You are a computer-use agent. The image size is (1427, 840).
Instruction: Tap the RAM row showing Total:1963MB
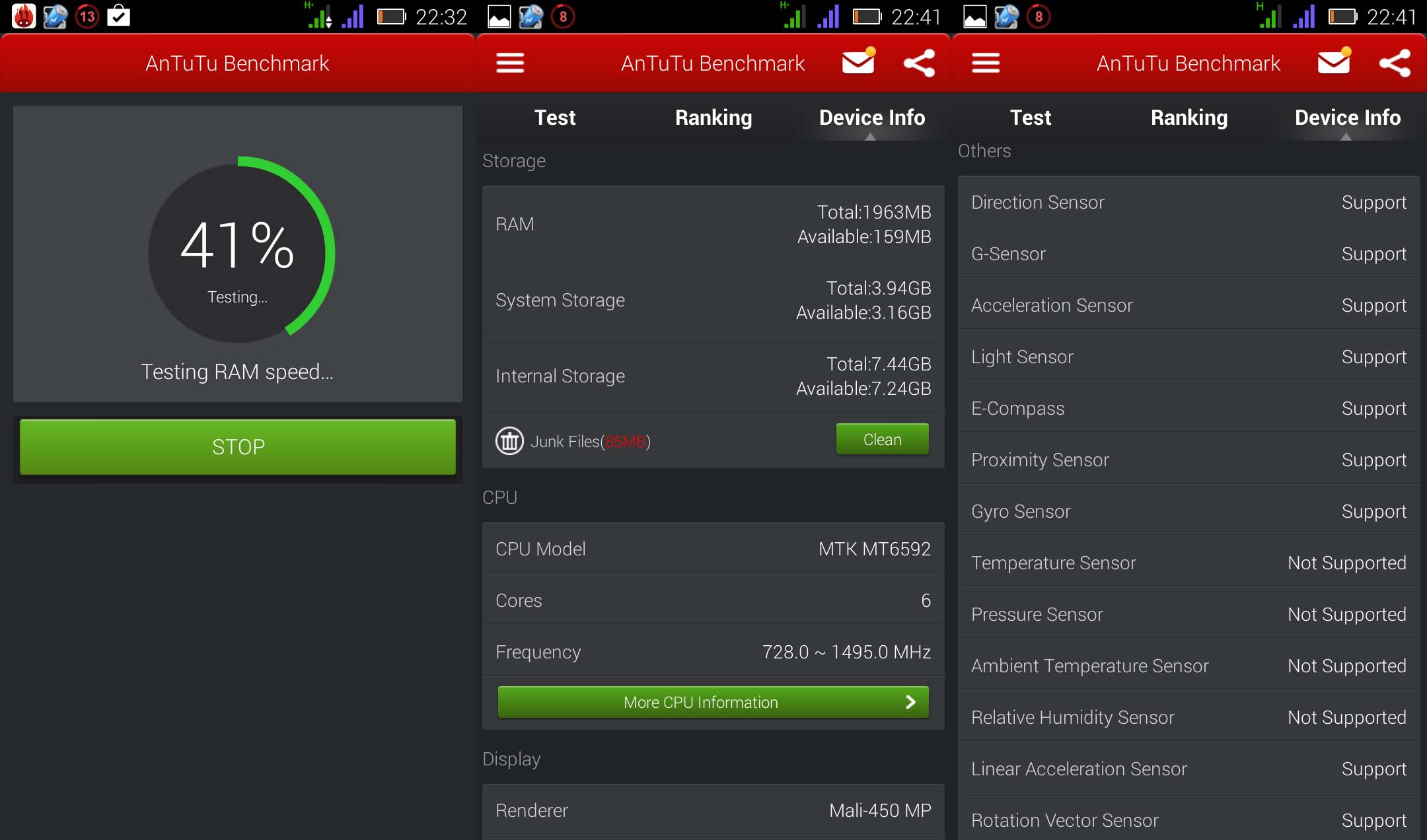[713, 224]
